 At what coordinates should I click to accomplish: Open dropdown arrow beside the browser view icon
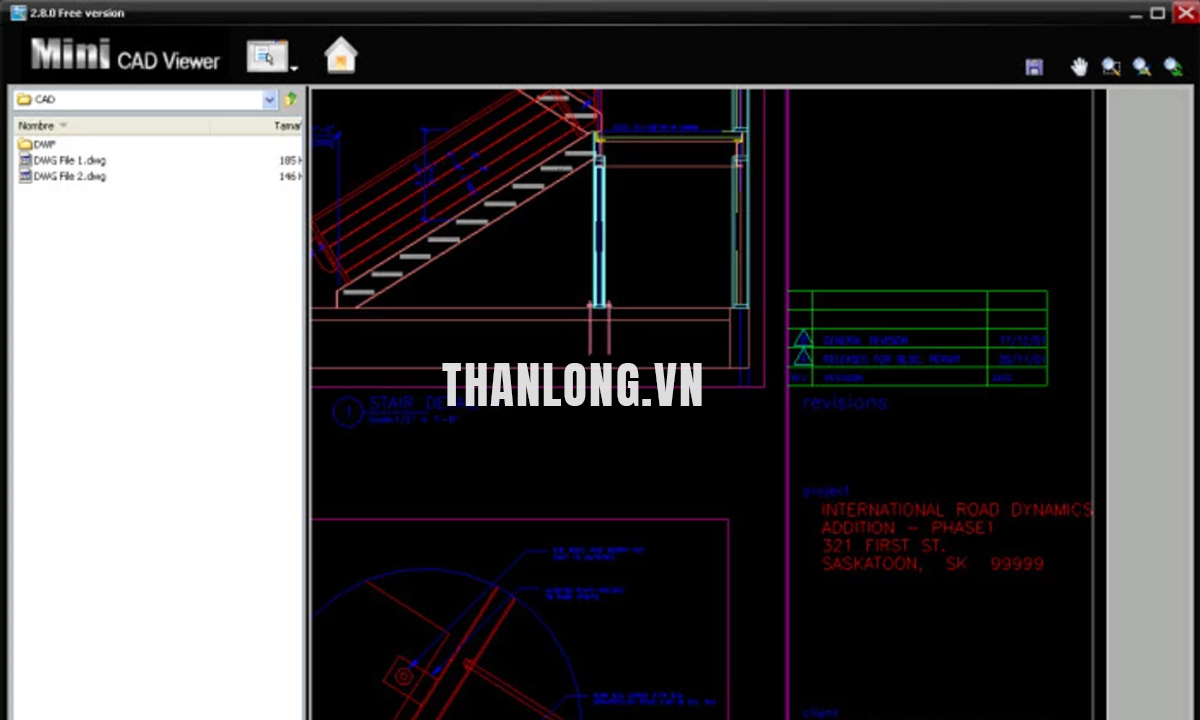coord(294,68)
